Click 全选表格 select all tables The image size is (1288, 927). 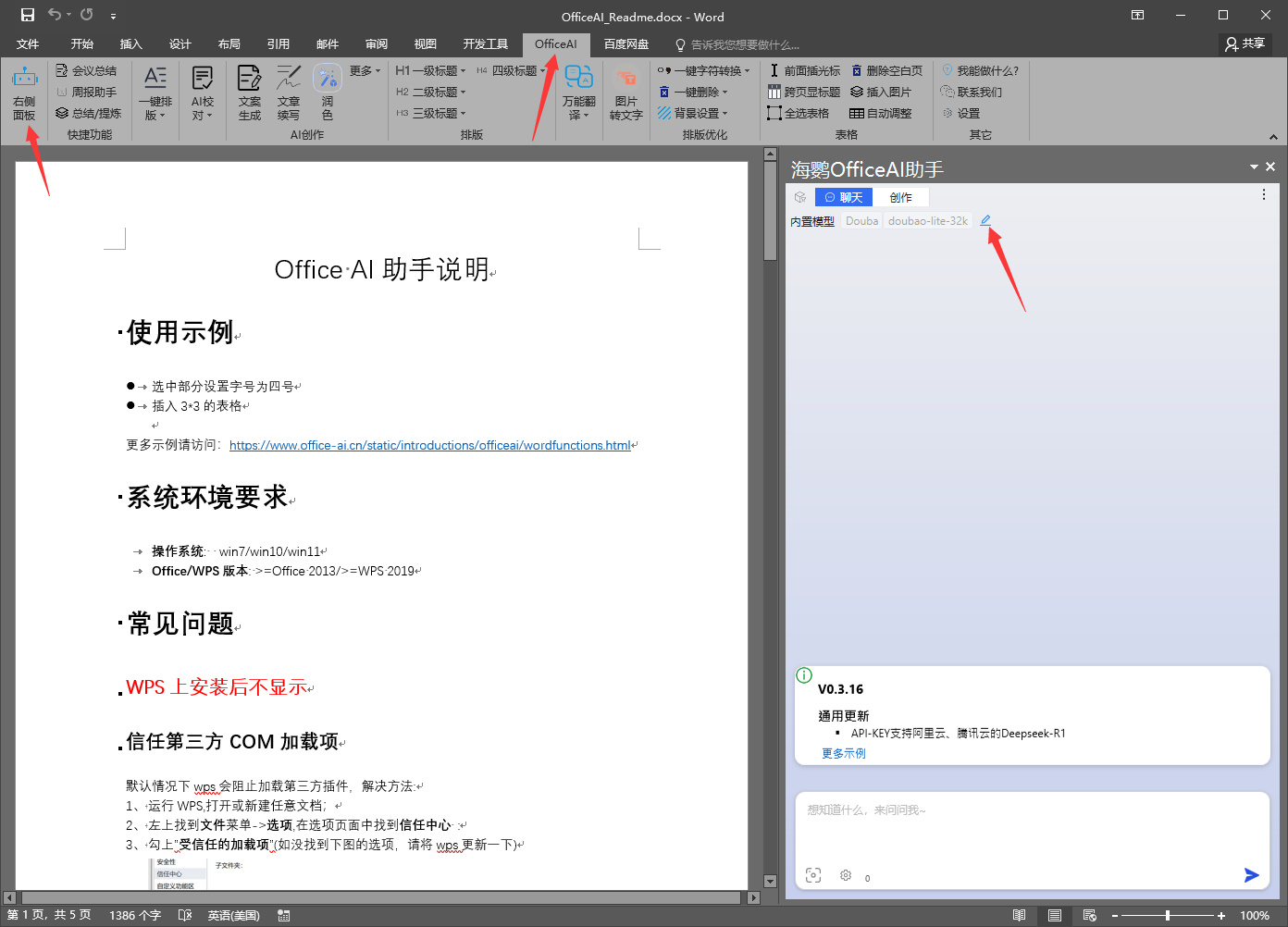point(799,113)
